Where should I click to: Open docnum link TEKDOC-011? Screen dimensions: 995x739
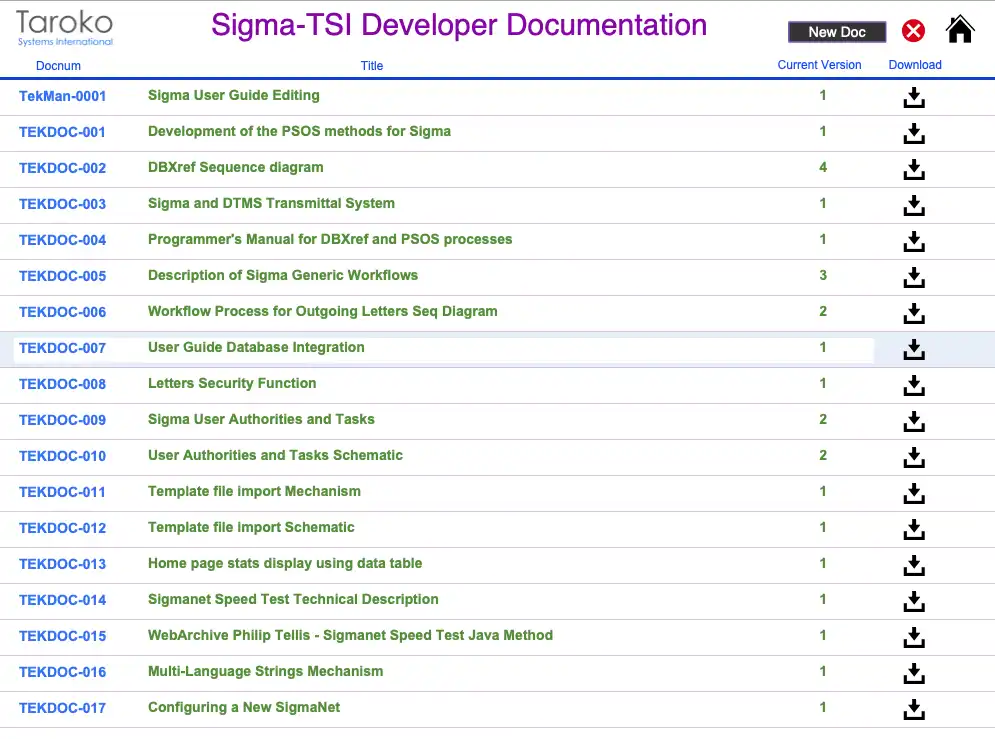(x=62, y=492)
